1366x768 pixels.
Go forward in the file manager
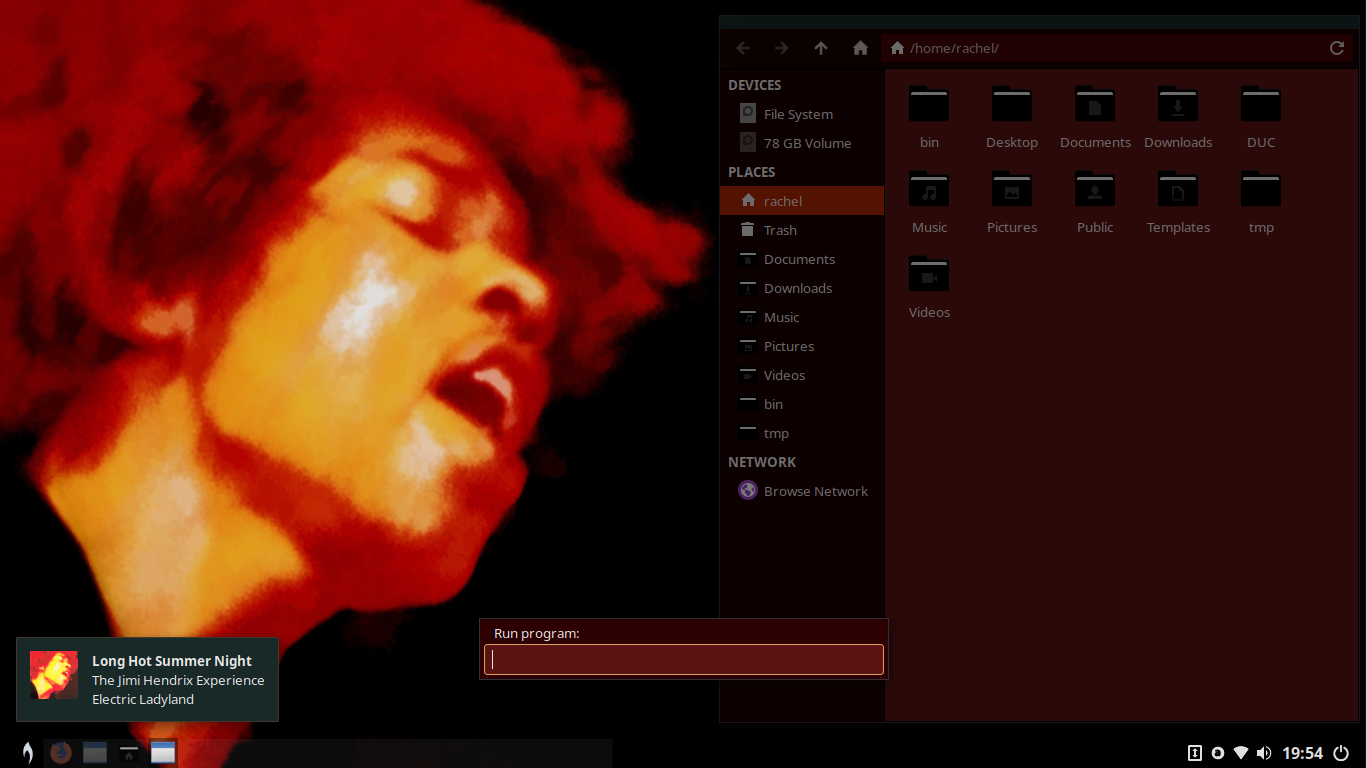point(781,48)
